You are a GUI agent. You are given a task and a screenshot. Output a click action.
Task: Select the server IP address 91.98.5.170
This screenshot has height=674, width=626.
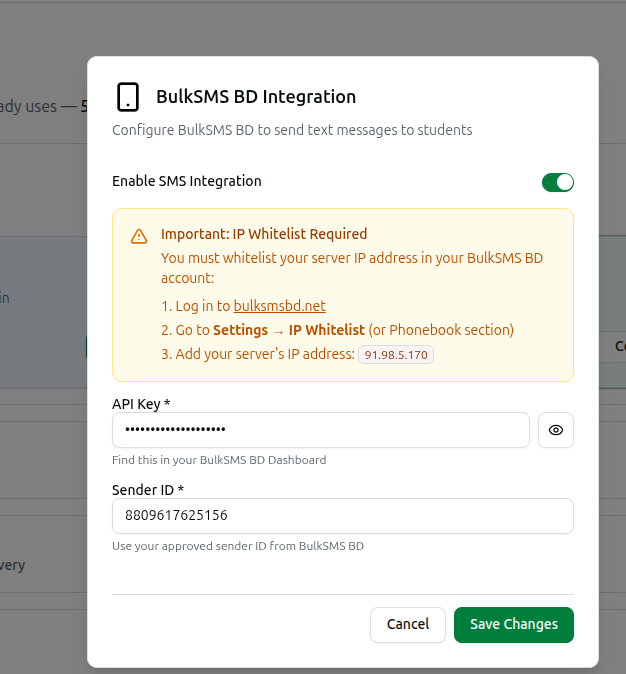396,355
